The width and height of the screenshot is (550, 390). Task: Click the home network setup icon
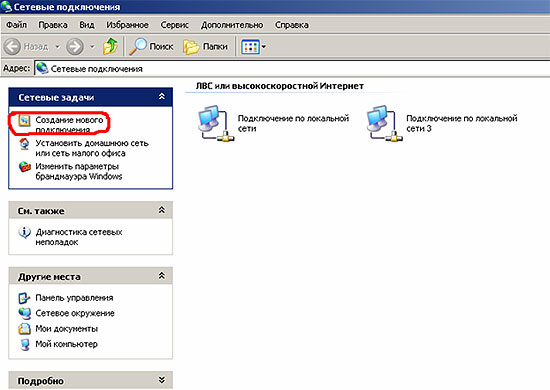pos(24,144)
